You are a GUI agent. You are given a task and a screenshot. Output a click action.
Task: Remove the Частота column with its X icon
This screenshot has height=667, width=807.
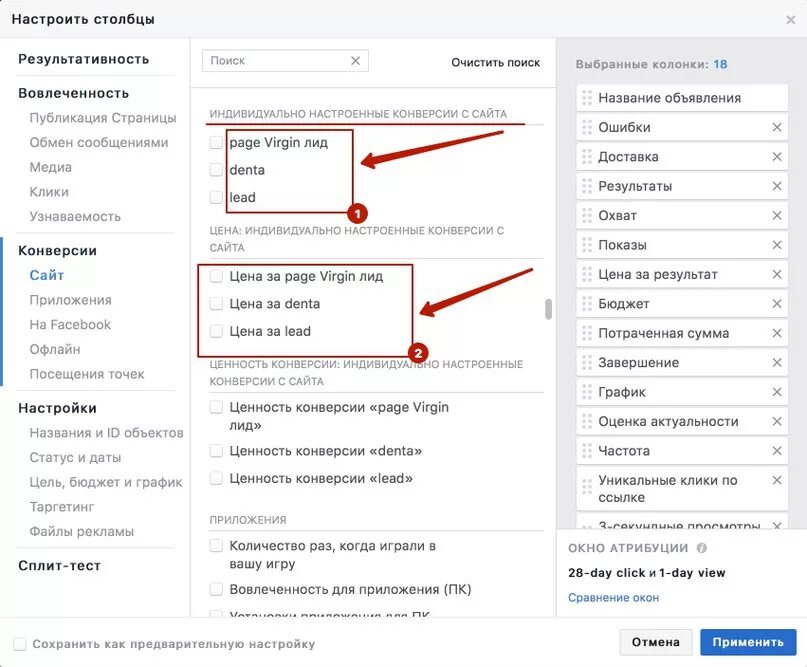tap(777, 450)
